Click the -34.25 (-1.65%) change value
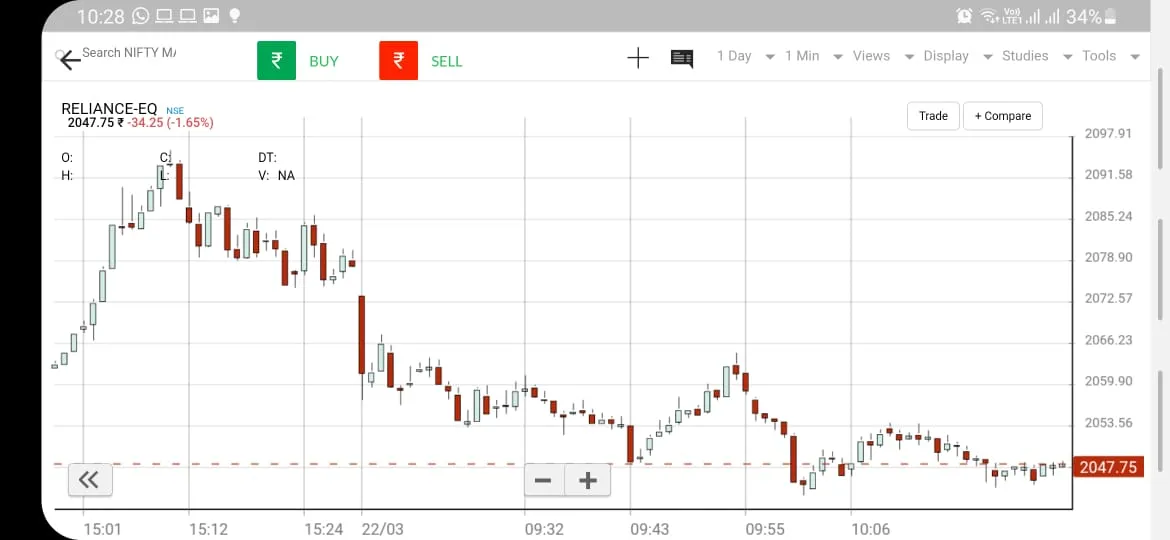Viewport: 1170px width, 540px height. click(170, 123)
